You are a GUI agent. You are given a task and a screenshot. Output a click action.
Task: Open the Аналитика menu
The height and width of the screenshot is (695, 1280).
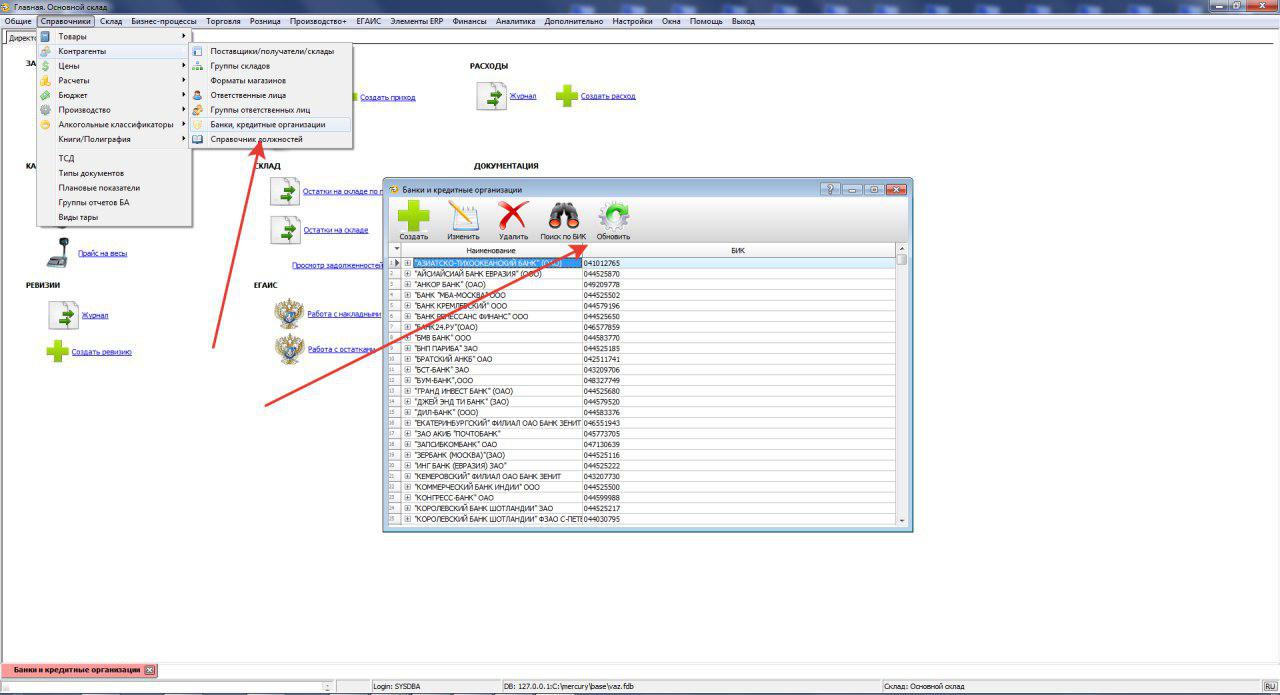515,21
